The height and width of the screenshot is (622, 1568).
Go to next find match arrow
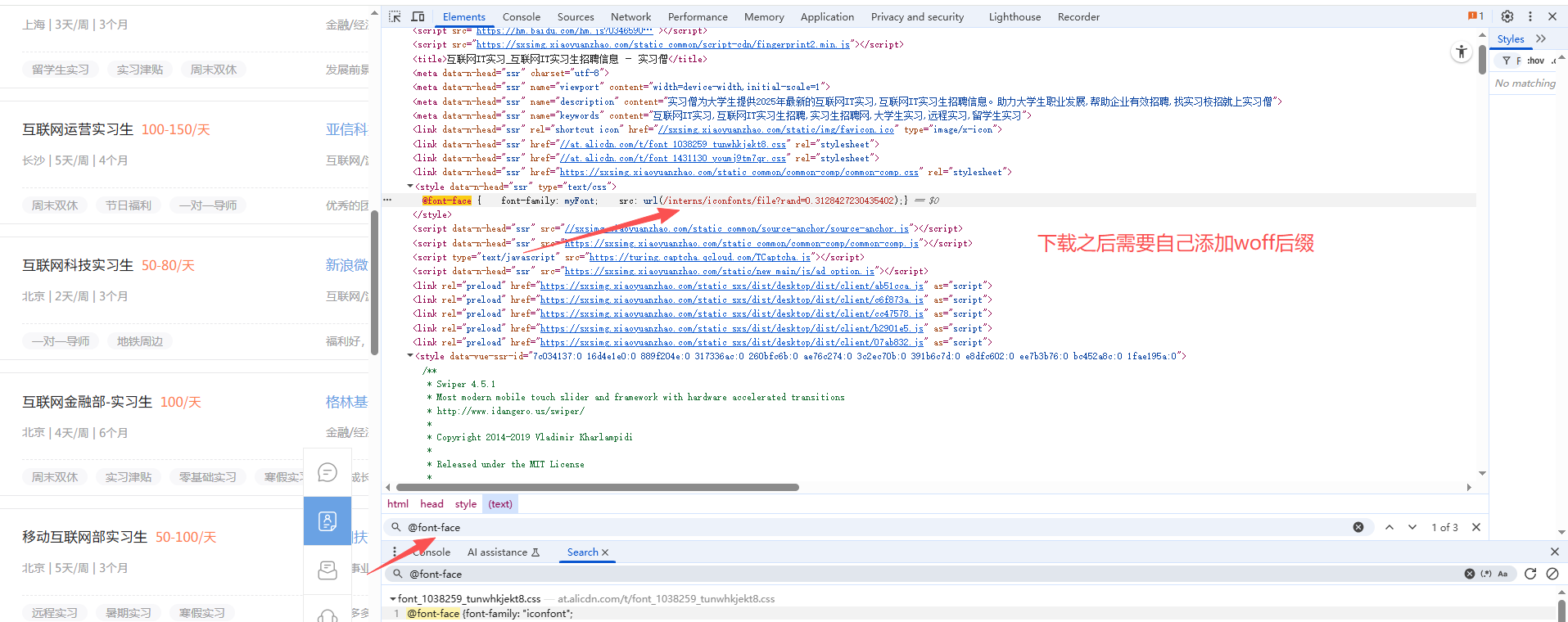1412,527
